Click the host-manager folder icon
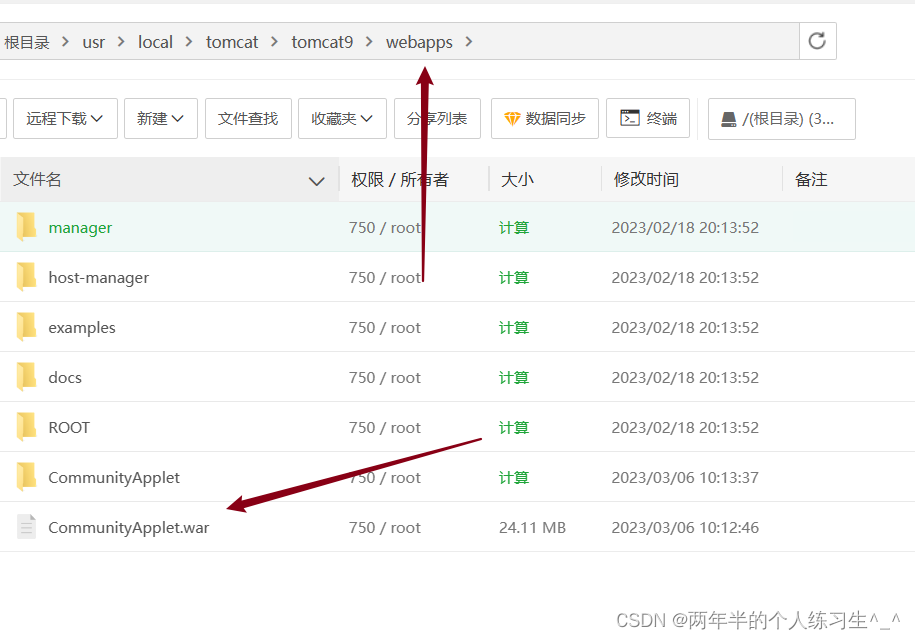The image size is (915, 640). click(x=26, y=277)
